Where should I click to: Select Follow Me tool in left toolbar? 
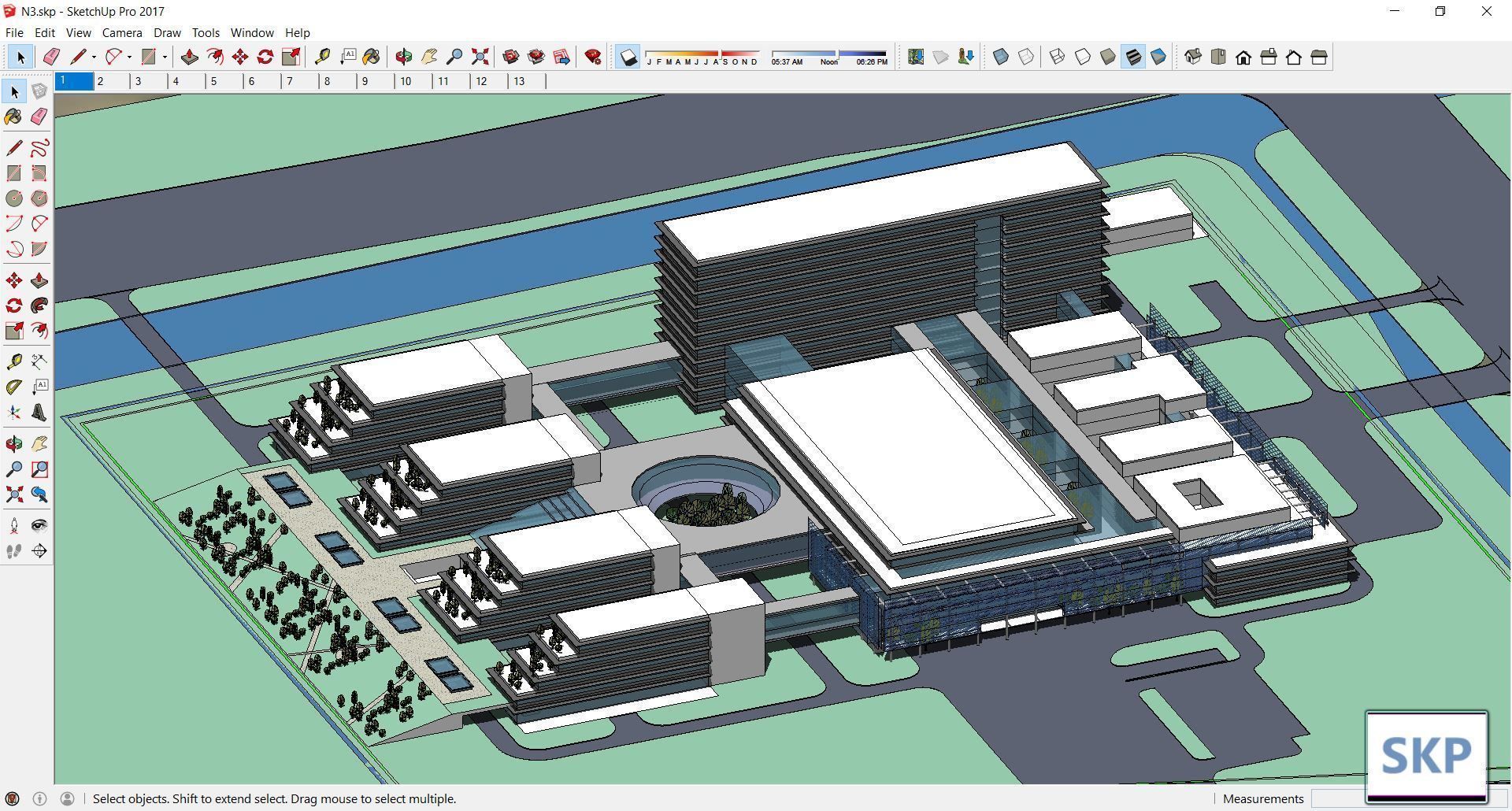coord(39,306)
